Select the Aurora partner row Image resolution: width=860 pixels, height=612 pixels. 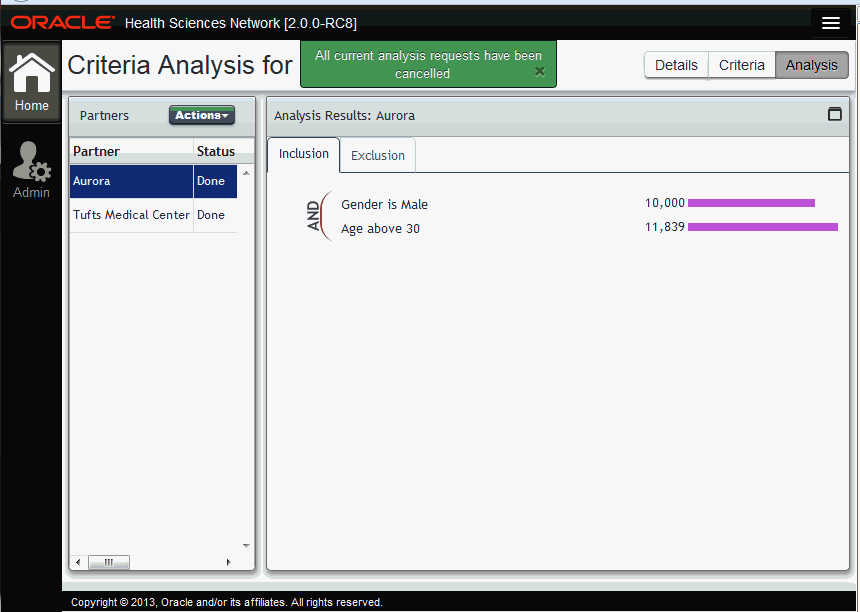click(x=154, y=181)
